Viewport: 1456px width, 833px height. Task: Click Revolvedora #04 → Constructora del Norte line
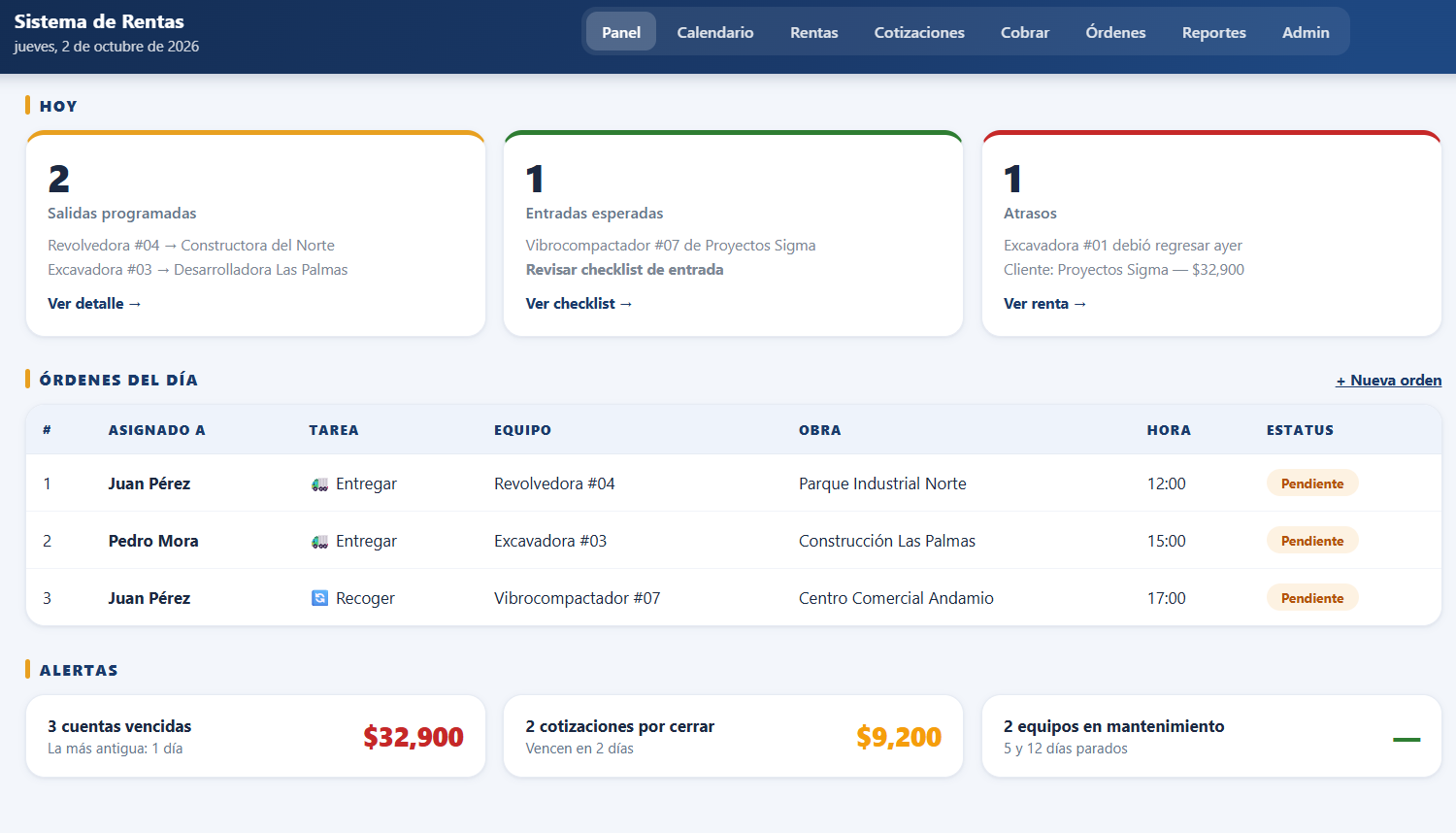tap(191, 246)
